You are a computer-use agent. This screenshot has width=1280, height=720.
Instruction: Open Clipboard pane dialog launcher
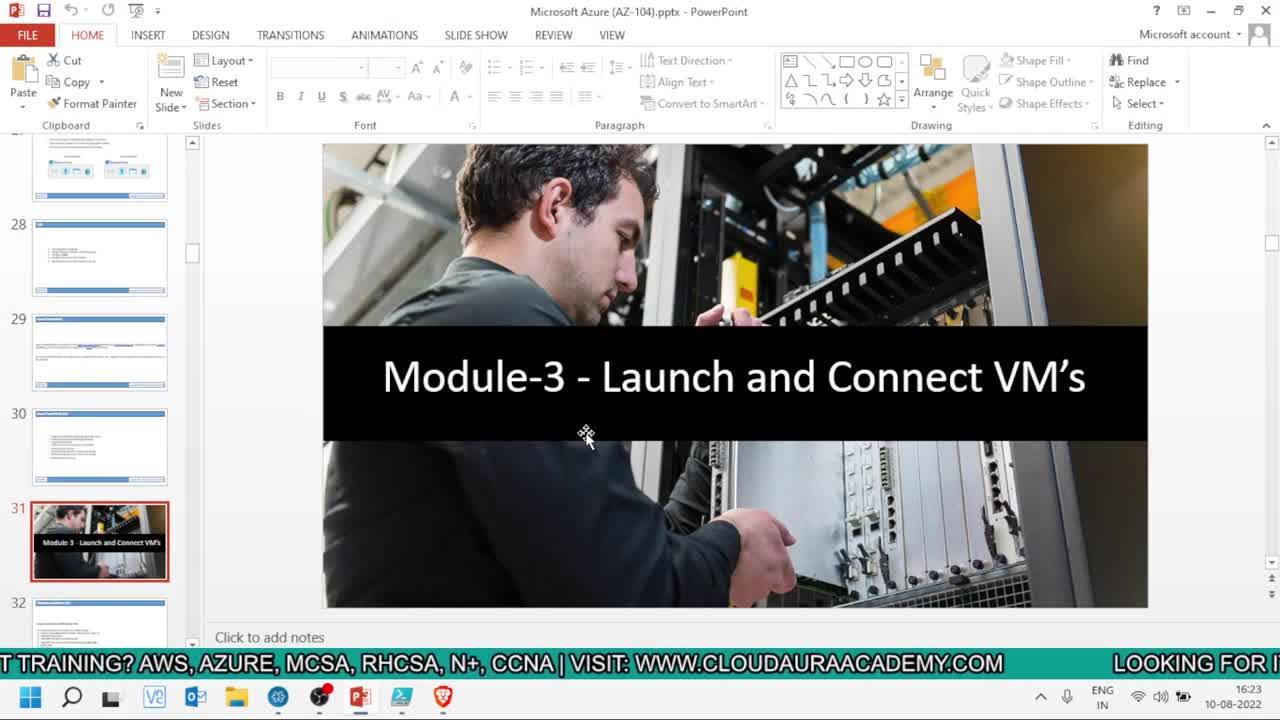[x=140, y=126]
